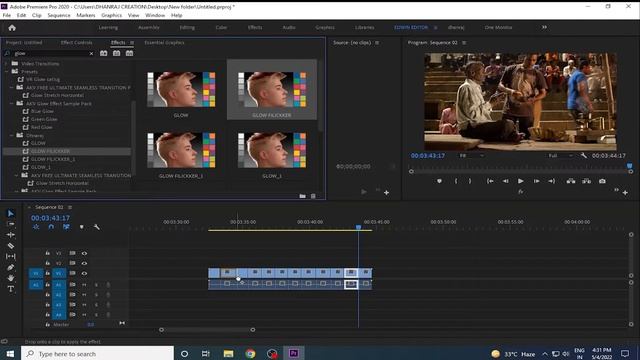Image resolution: width=640 pixels, height=360 pixels.
Task: Open Premiere Pro from the taskbar
Action: click(293, 353)
